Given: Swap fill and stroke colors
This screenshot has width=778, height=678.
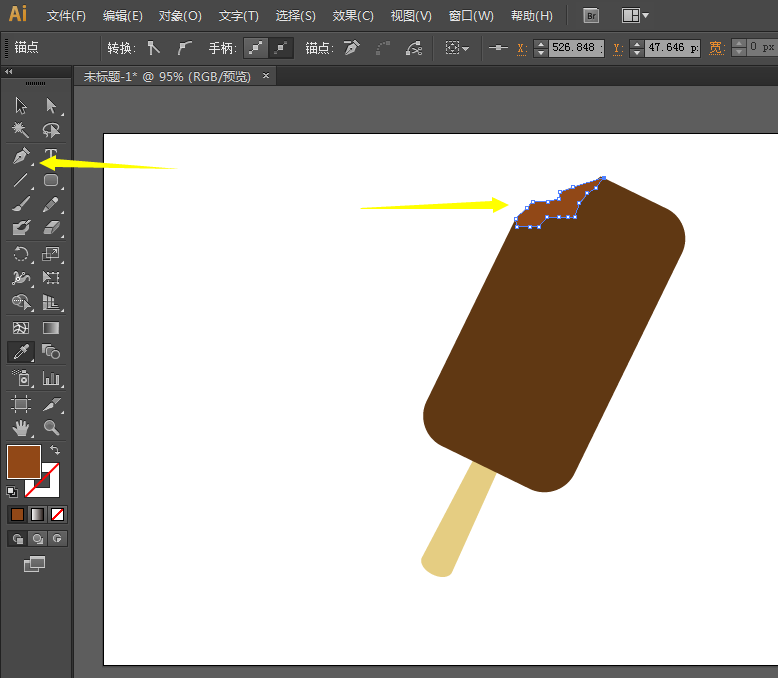Looking at the screenshot, I should coord(55,451).
